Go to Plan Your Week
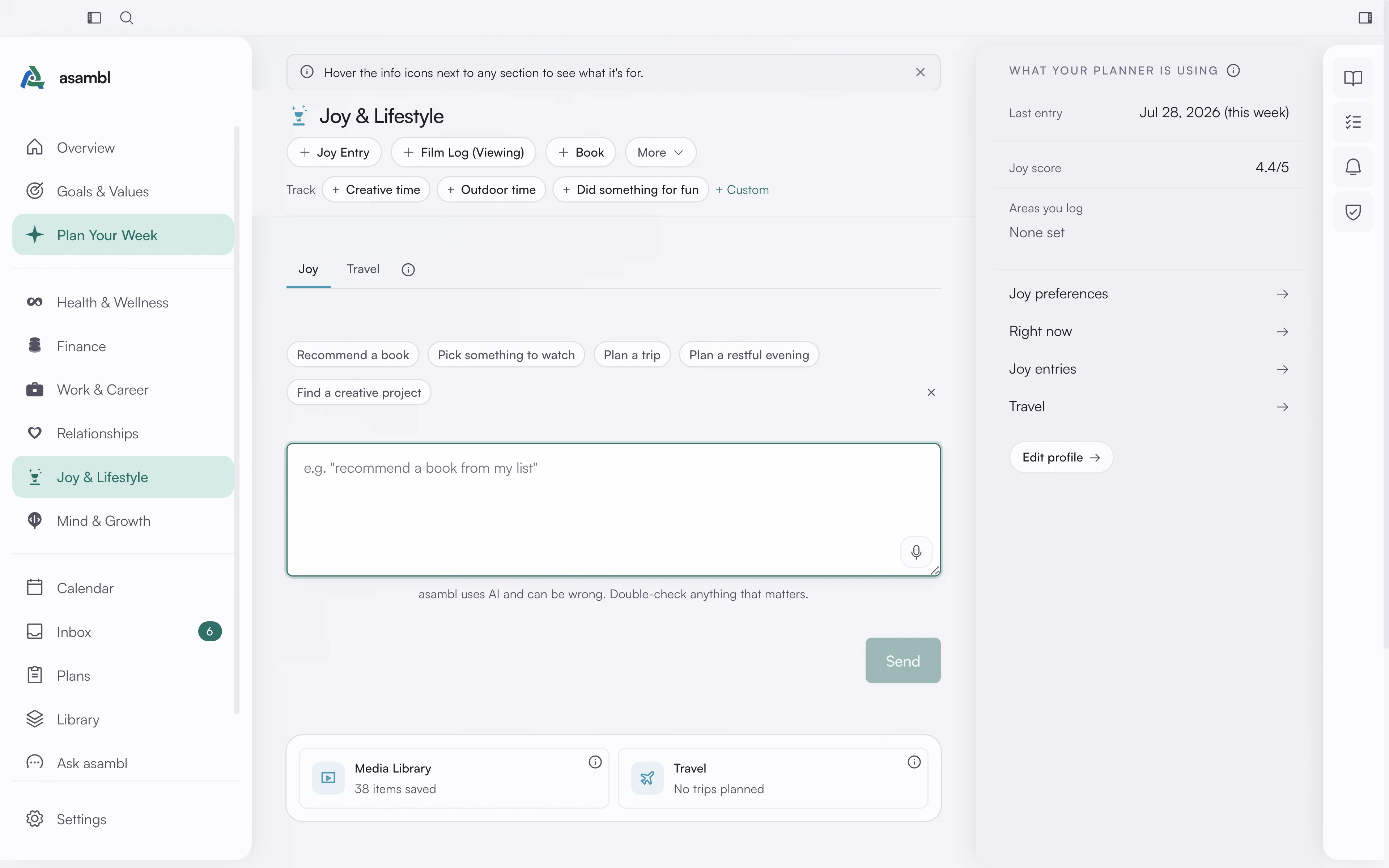 tap(123, 235)
